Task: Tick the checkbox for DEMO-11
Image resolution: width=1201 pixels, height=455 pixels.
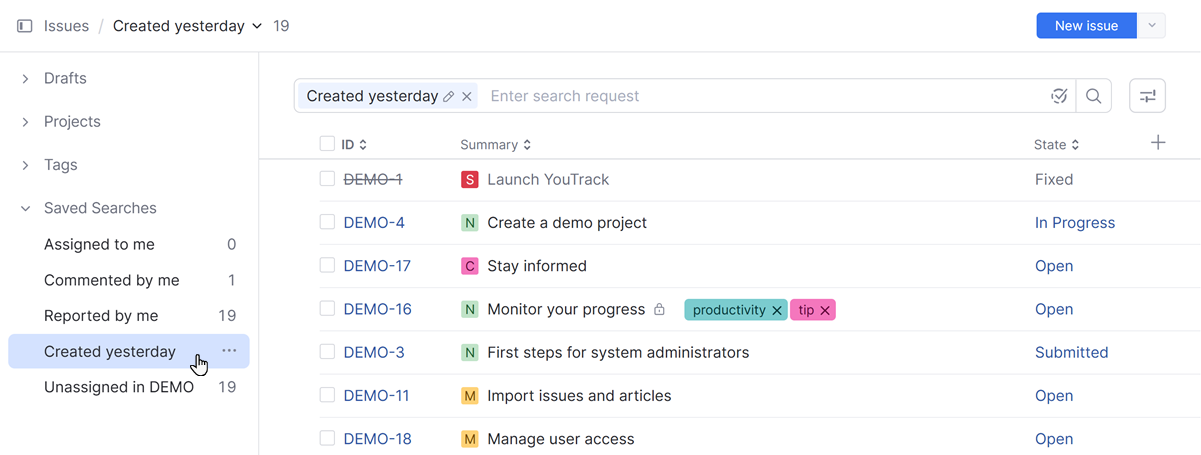Action: (x=327, y=395)
